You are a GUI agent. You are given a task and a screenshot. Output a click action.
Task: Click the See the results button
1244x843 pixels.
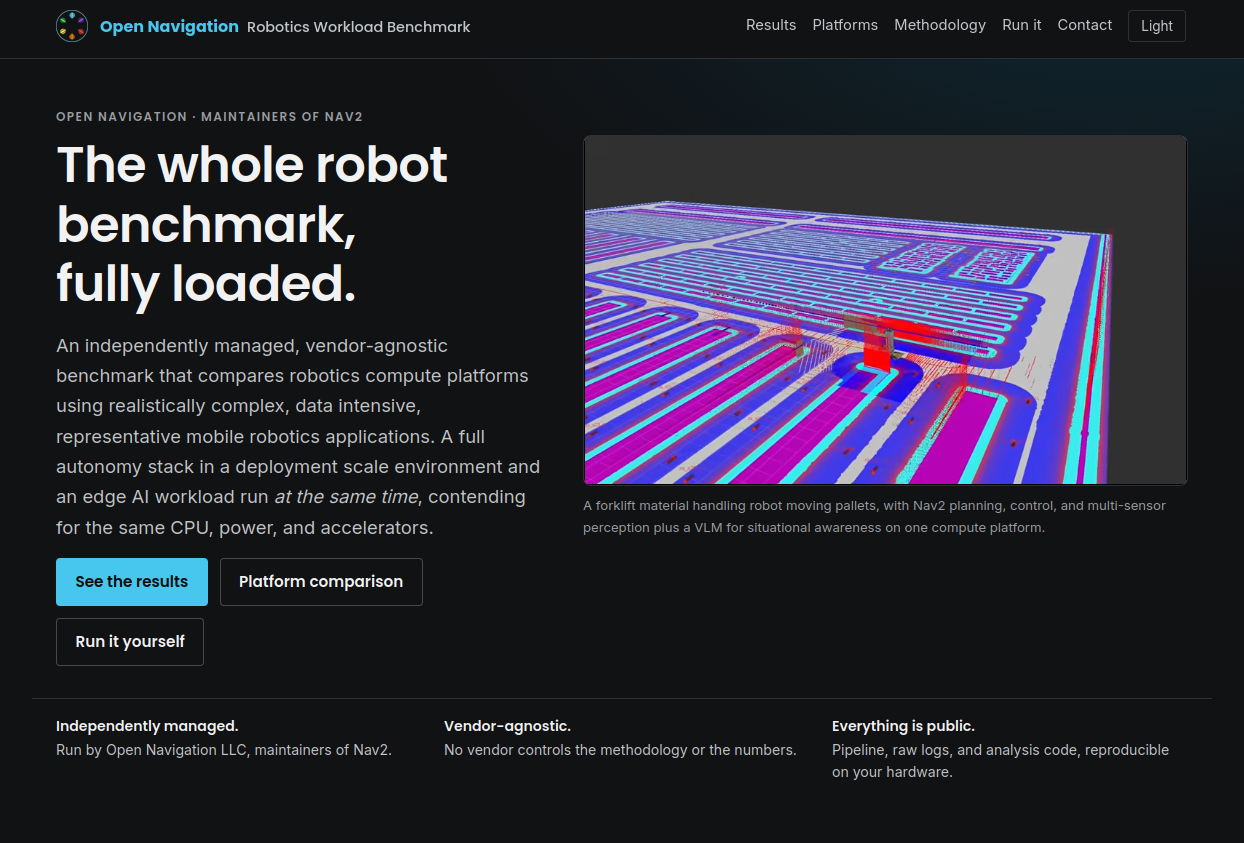pyautogui.click(x=132, y=582)
